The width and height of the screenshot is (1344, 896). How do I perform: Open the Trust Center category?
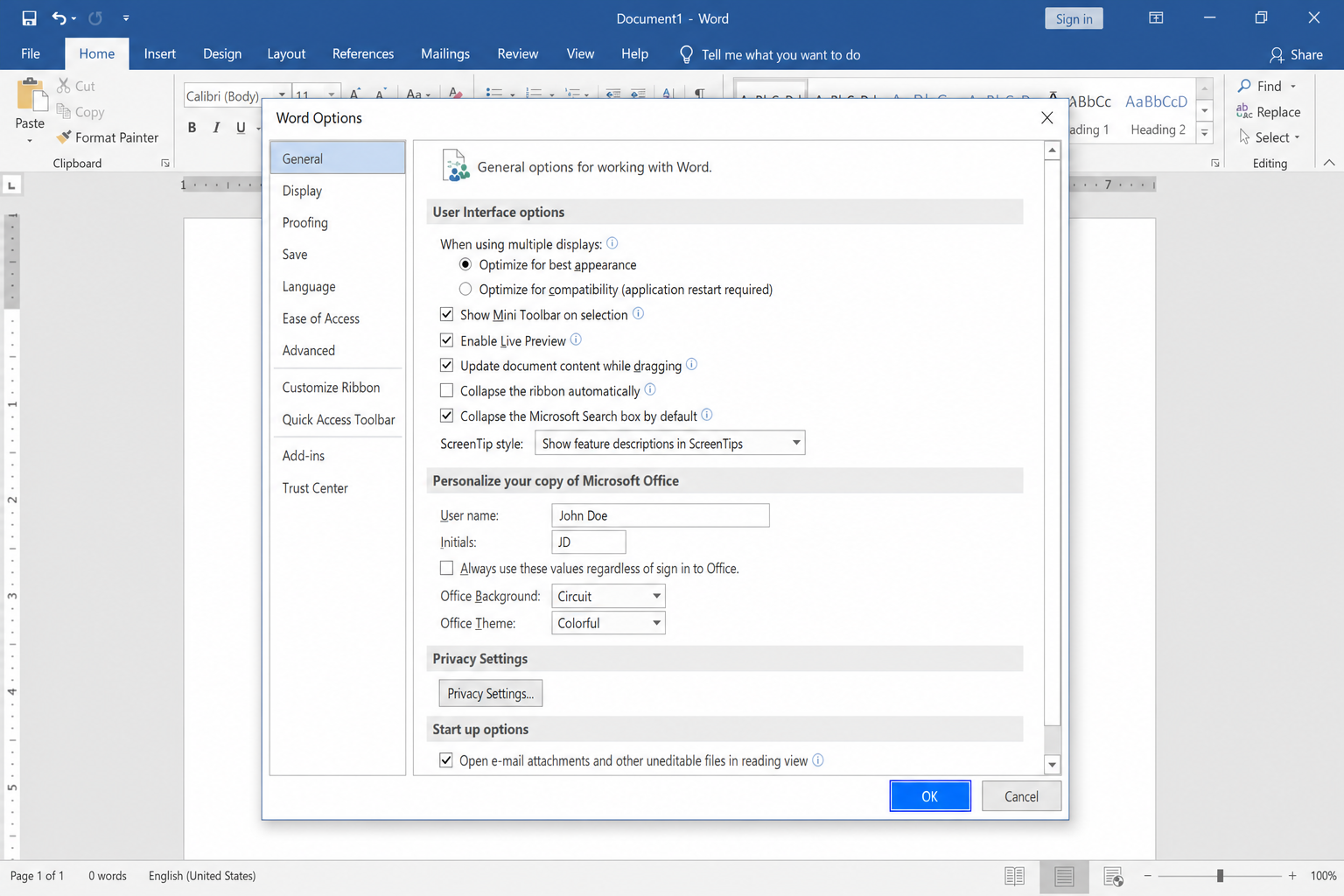coord(338,487)
